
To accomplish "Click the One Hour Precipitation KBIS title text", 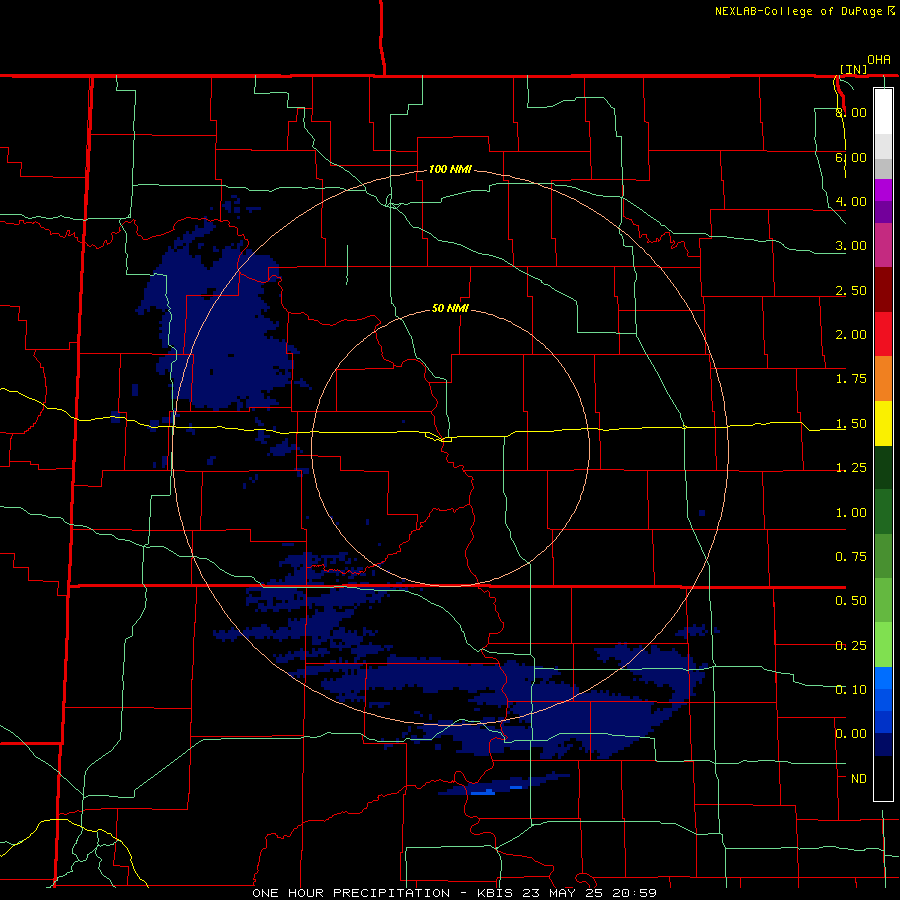I will pyautogui.click(x=454, y=893).
